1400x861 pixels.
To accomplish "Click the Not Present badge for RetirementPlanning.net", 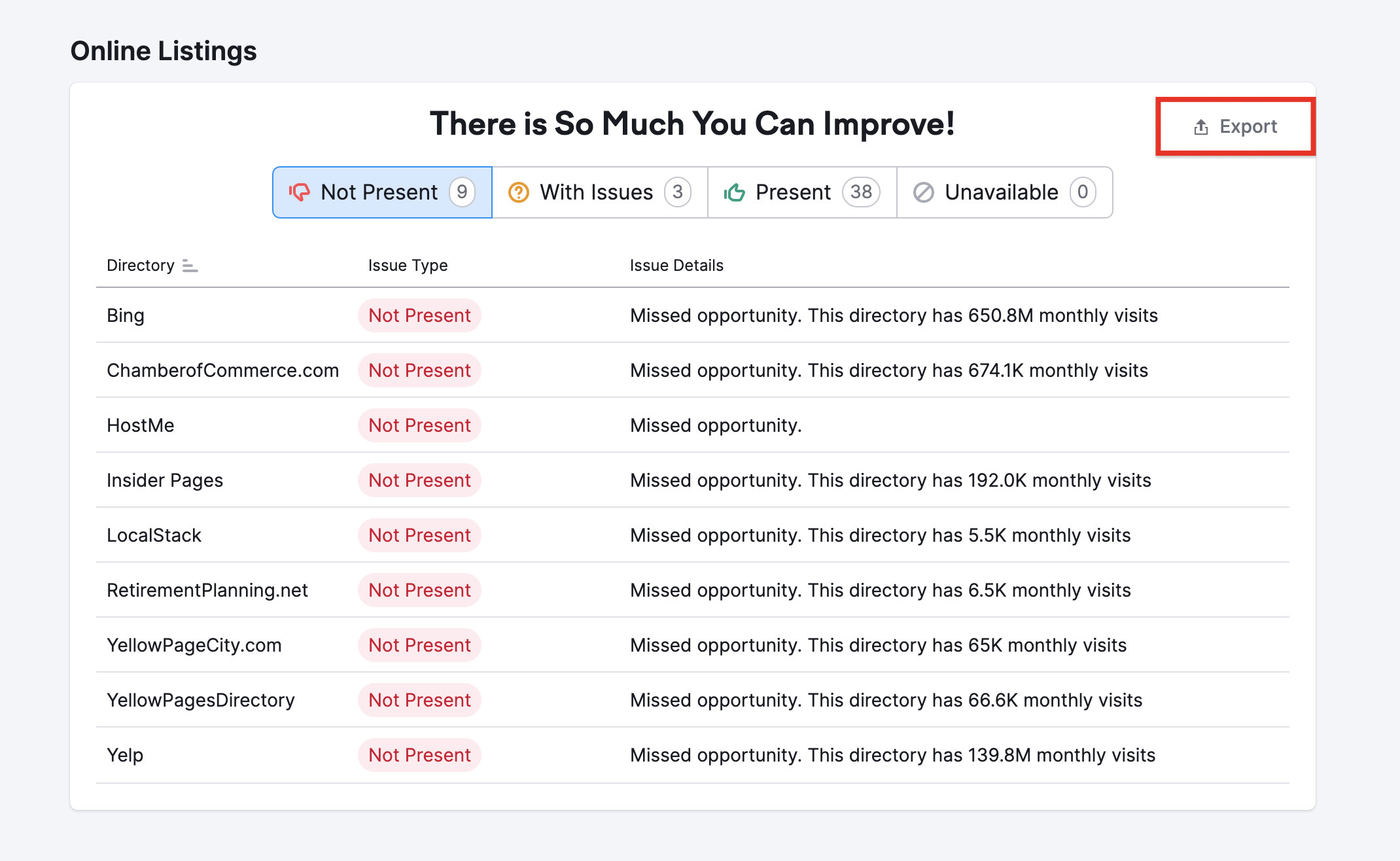I will coord(419,590).
